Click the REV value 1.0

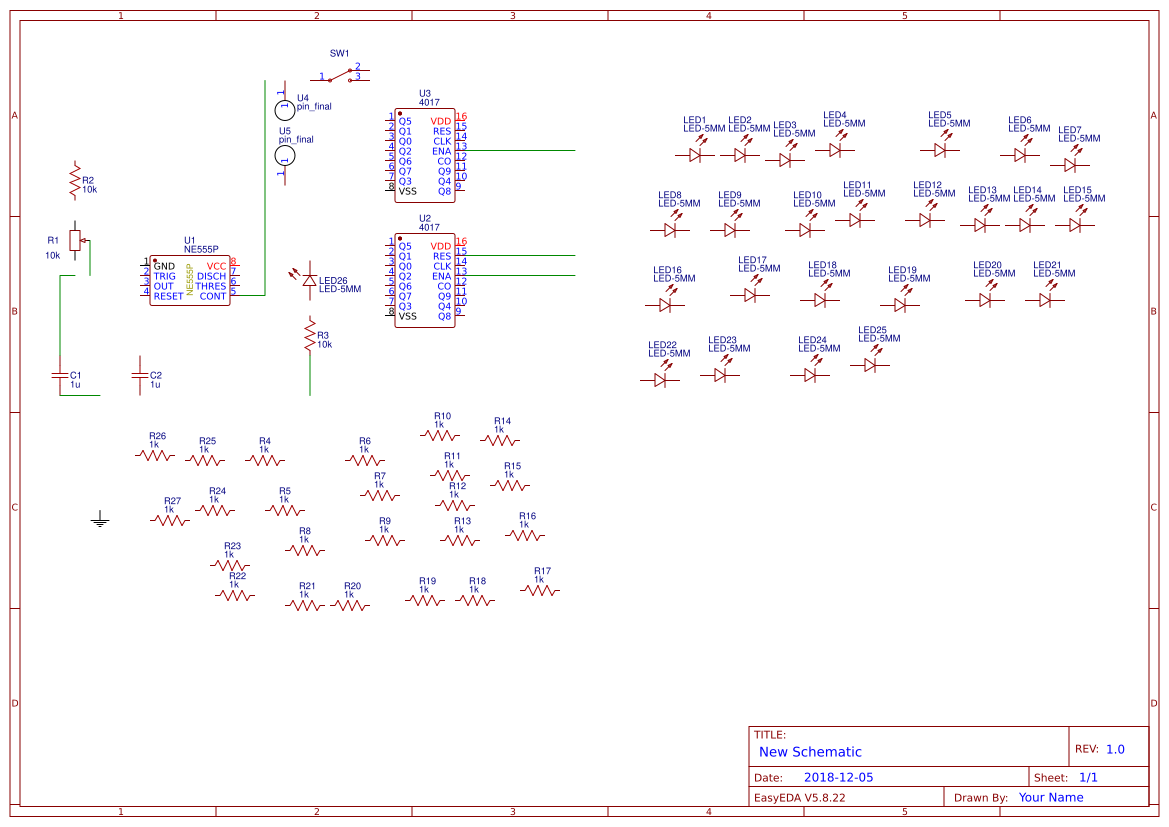1115,749
